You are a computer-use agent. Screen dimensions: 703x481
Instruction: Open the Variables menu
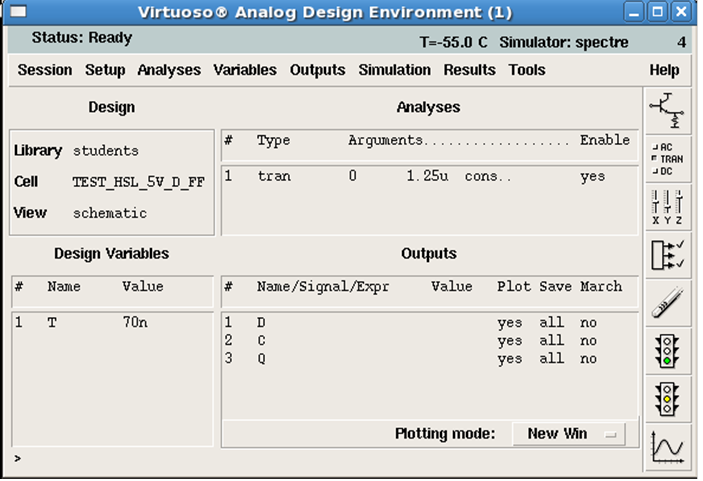click(245, 70)
